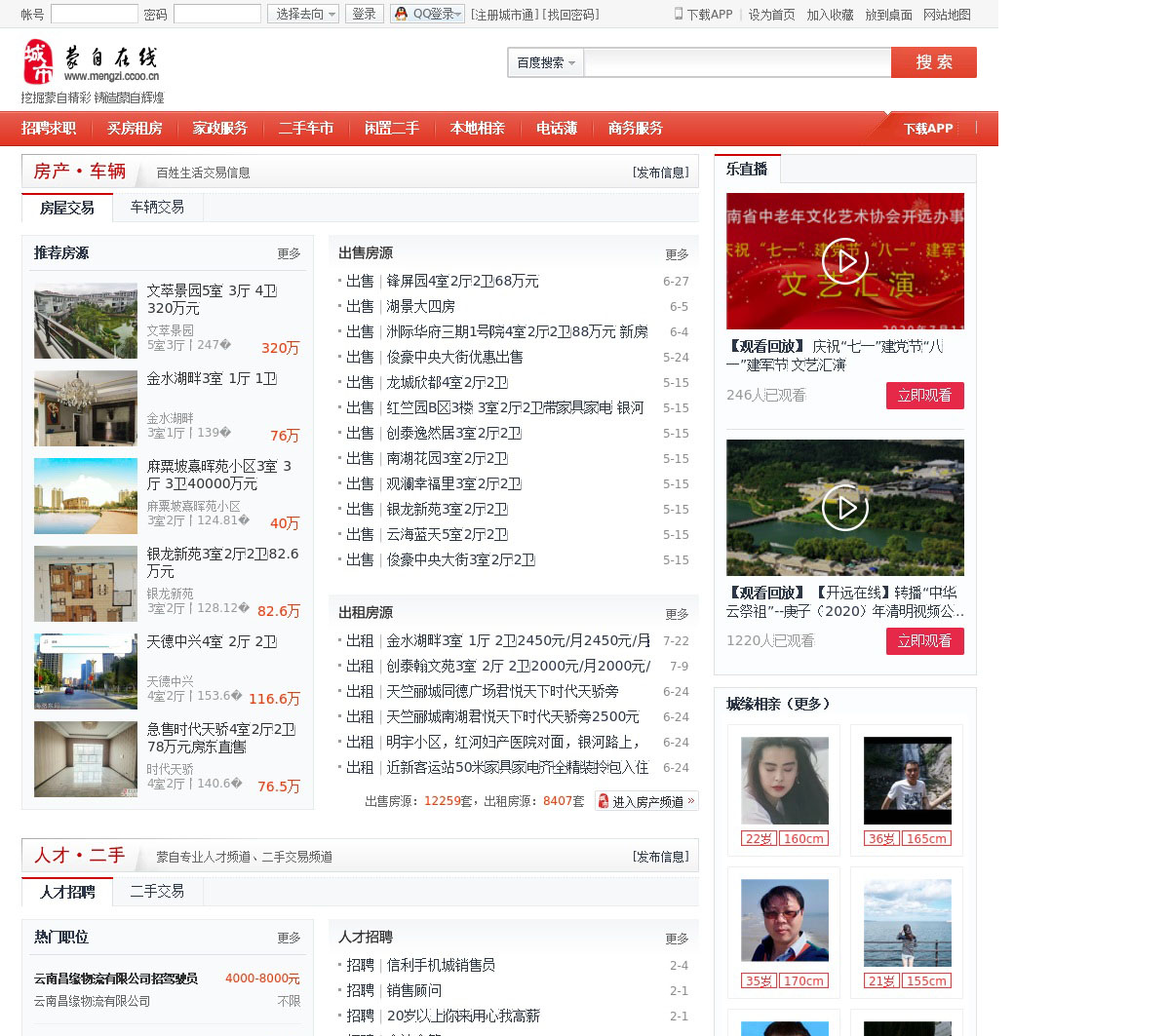The height and width of the screenshot is (1036, 1170).
Task: Open job 云南昌缘物流有限公司招驾驶员
Action: [x=116, y=978]
